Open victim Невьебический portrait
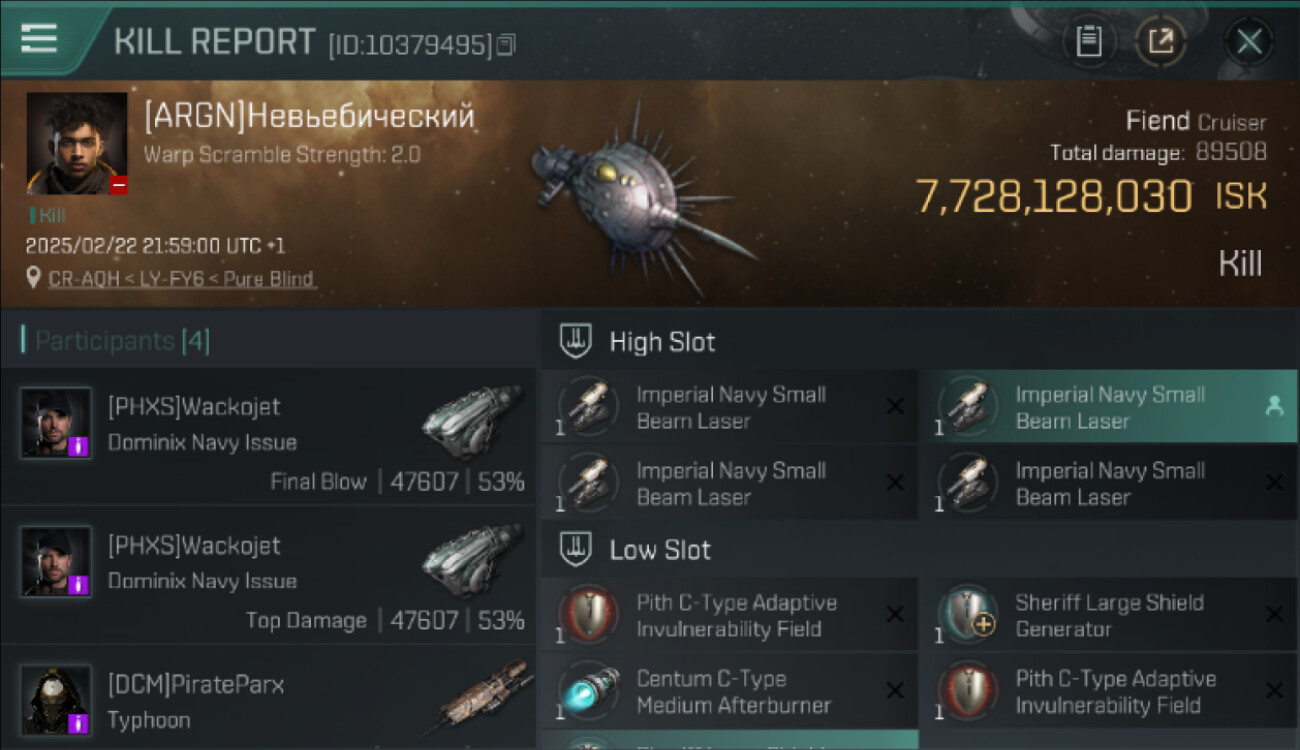 [x=77, y=143]
